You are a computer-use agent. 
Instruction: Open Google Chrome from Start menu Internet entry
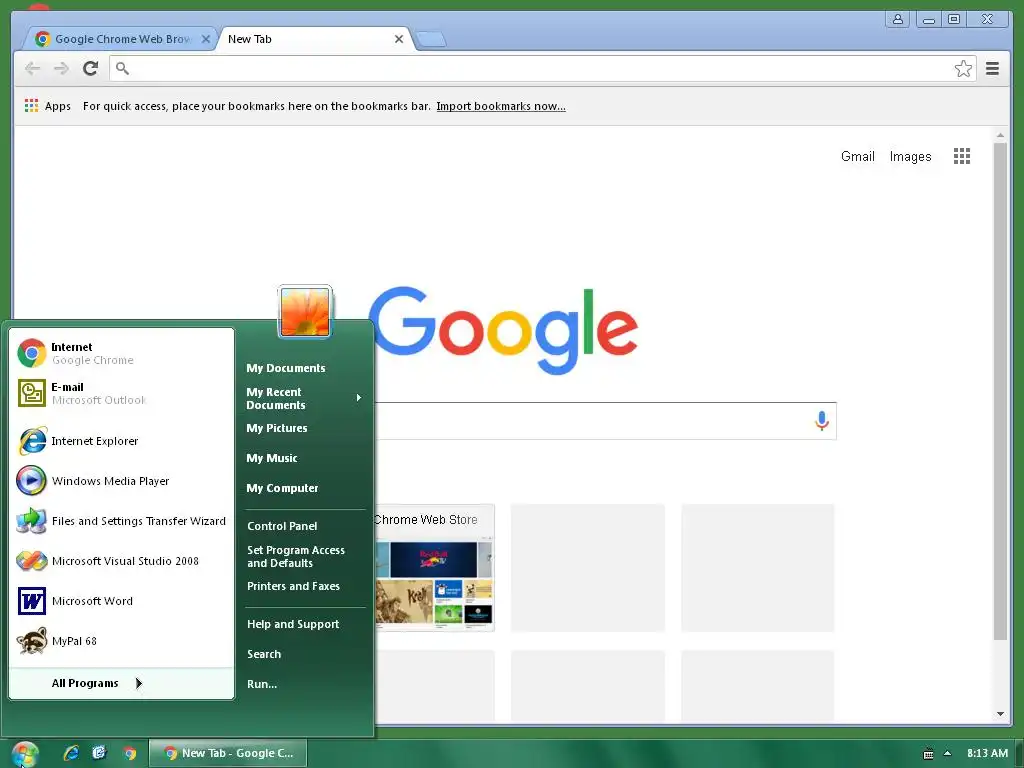click(x=121, y=353)
